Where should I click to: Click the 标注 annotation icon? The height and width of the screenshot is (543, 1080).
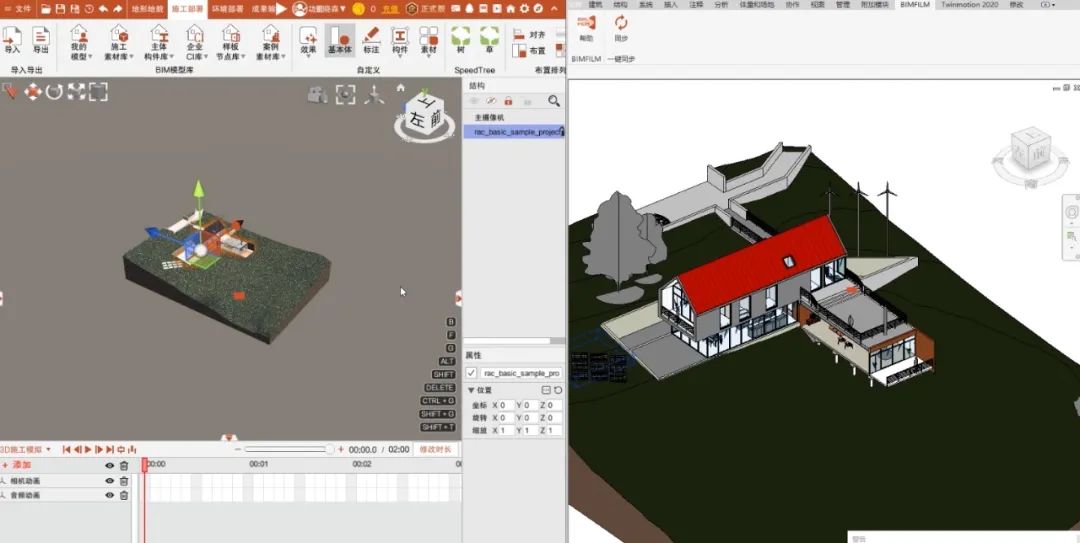pyautogui.click(x=371, y=41)
